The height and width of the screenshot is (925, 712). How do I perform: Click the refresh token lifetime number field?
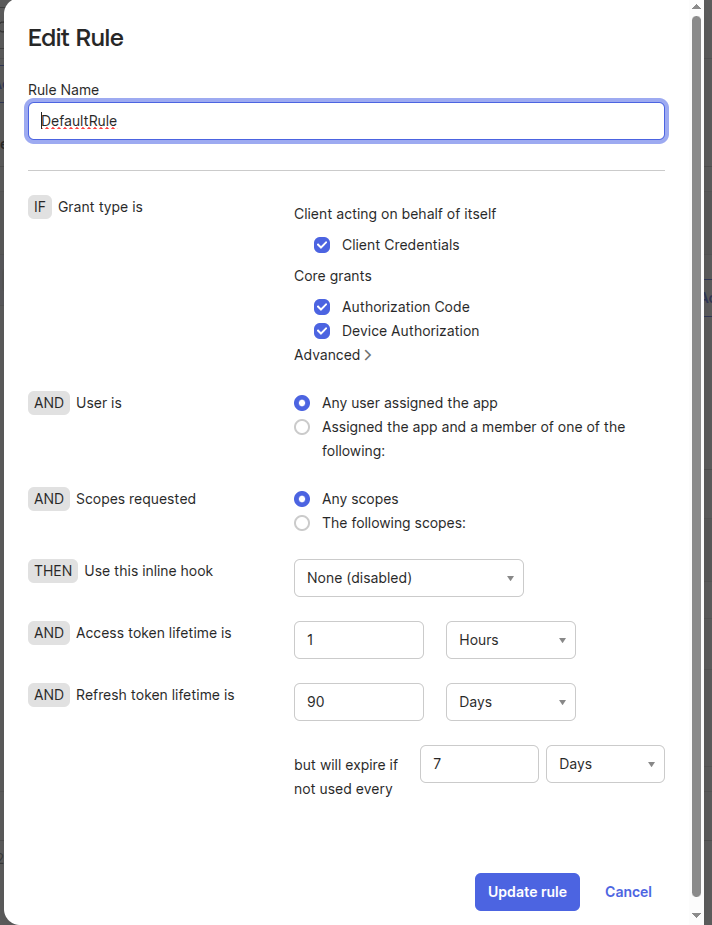pos(358,702)
